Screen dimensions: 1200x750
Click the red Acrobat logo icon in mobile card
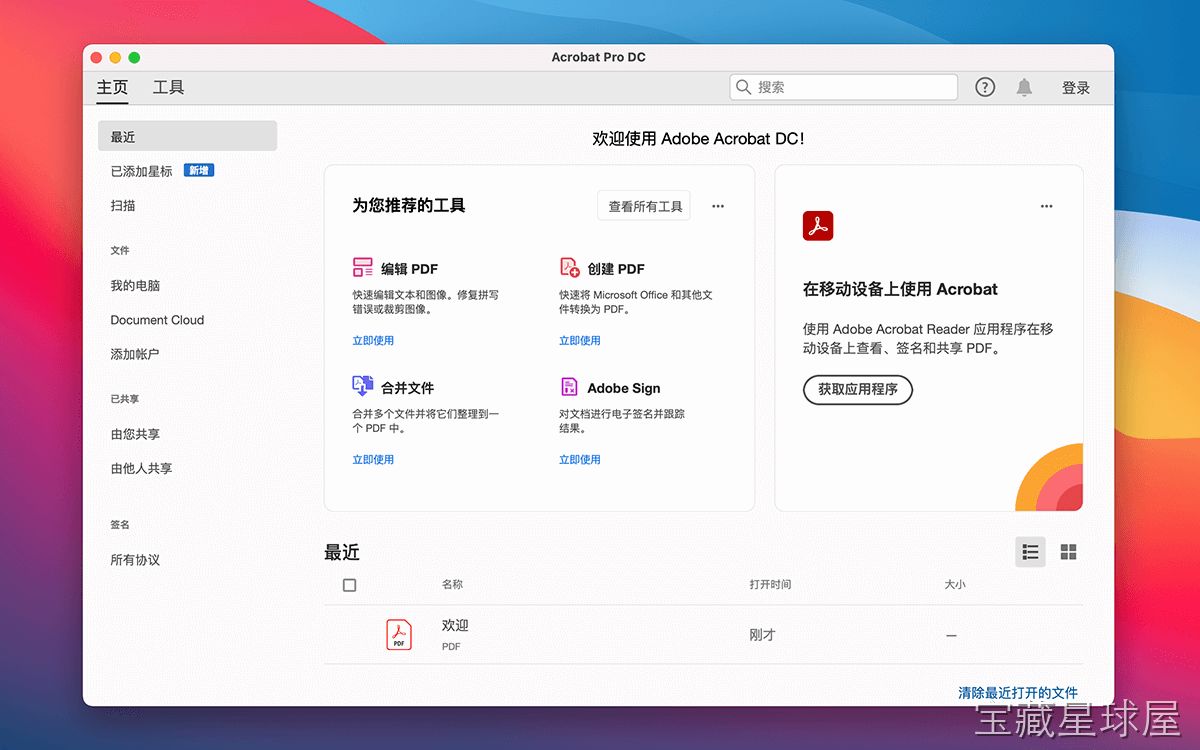818,225
